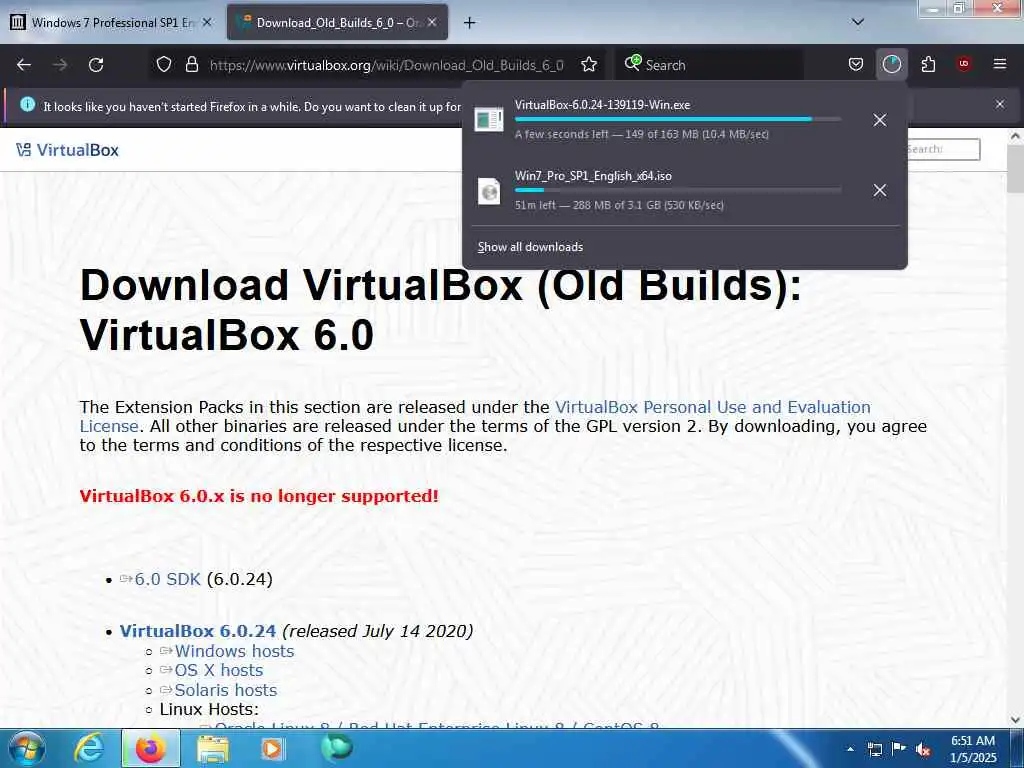Download Windows hosts build
Image resolution: width=1024 pixels, height=768 pixels.
[234, 651]
